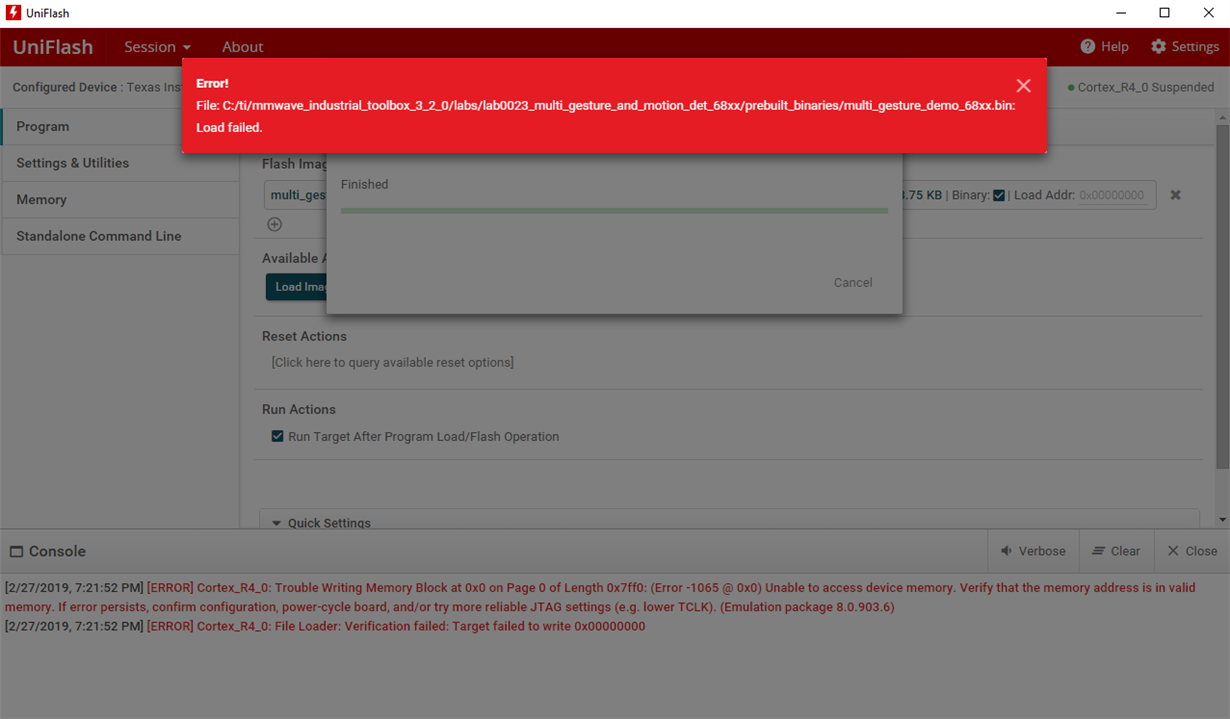This screenshot has height=719, width=1230.
Task: Clear the console output
Action: coord(1116,551)
